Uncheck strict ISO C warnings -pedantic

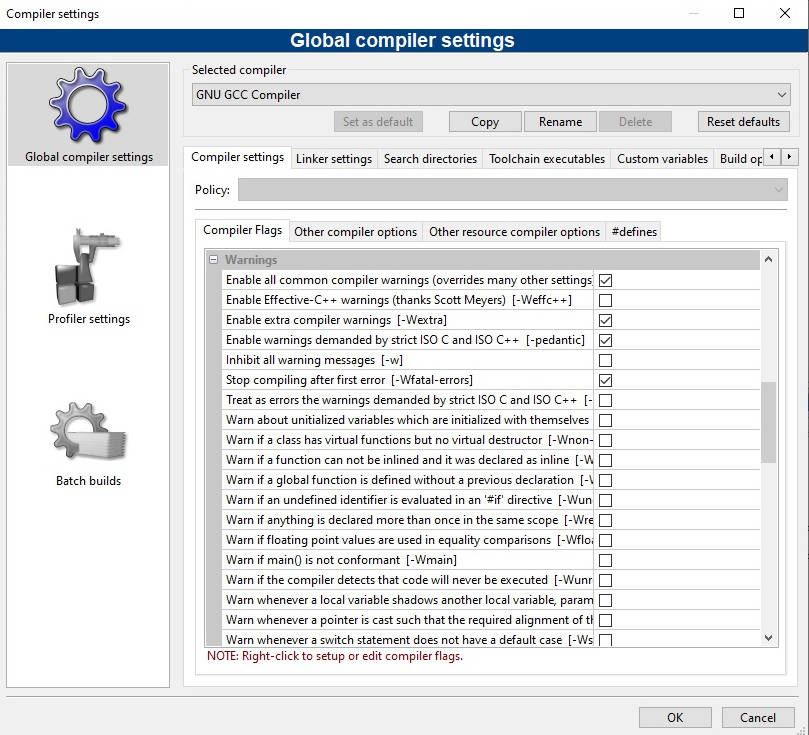(x=605, y=340)
